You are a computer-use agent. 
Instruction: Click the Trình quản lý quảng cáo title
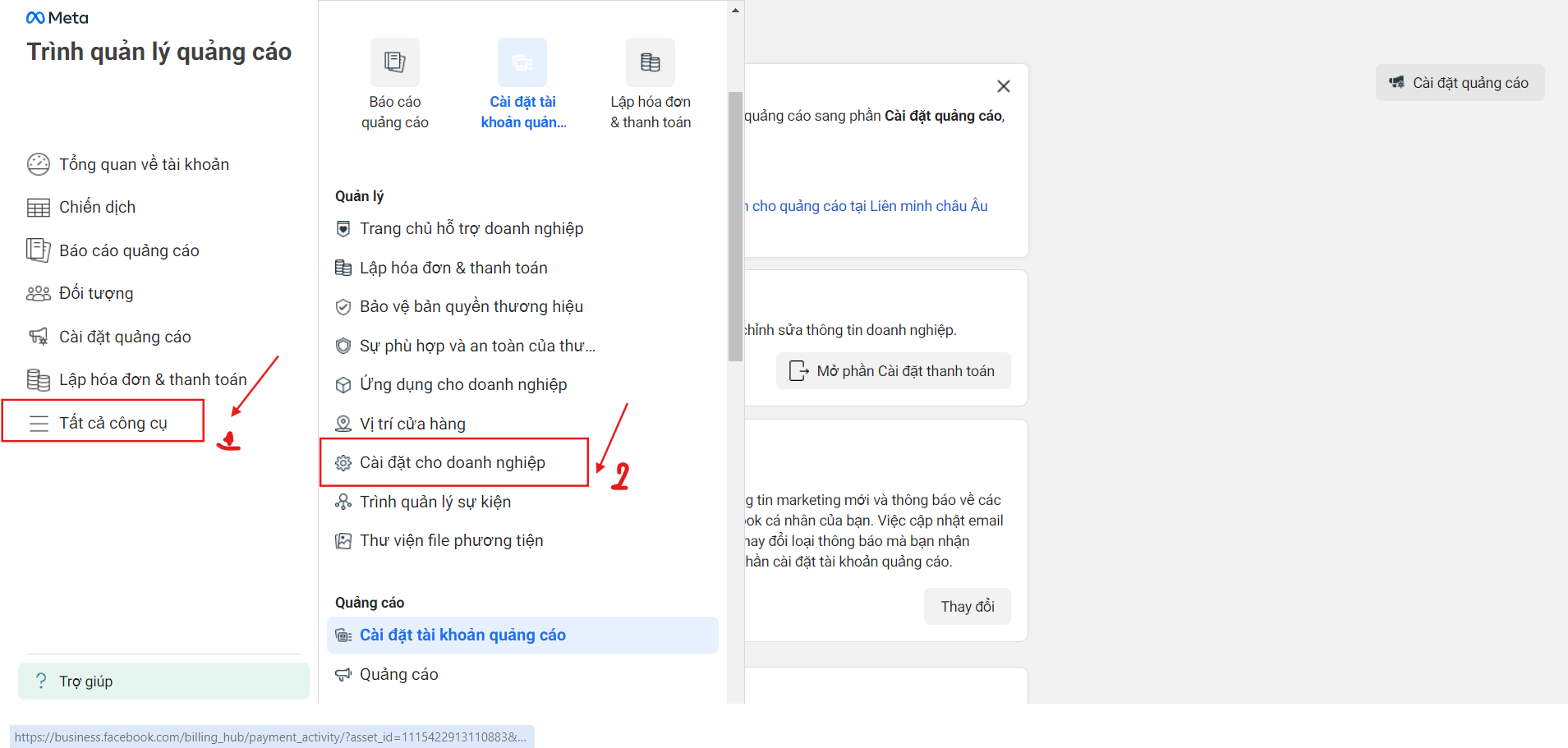tap(159, 52)
